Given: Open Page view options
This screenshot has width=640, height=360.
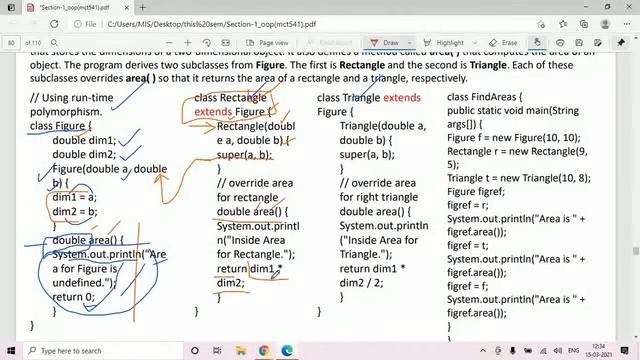Looking at the screenshot, I should click(x=267, y=42).
